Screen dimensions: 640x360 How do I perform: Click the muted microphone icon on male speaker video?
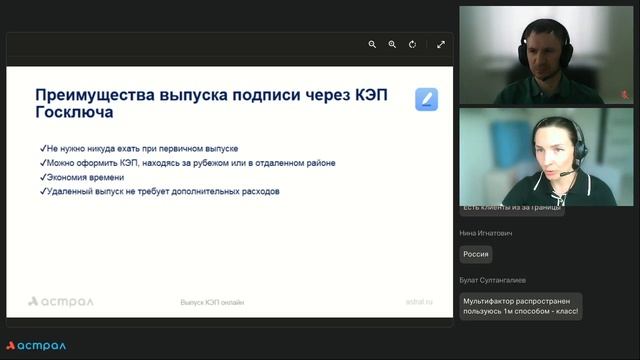[624, 95]
